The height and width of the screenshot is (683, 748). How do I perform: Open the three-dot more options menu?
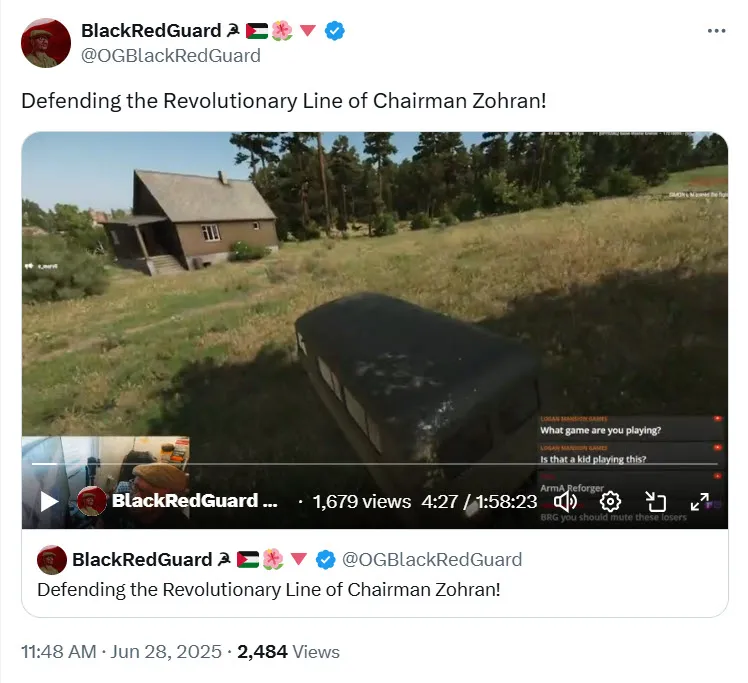[x=717, y=31]
